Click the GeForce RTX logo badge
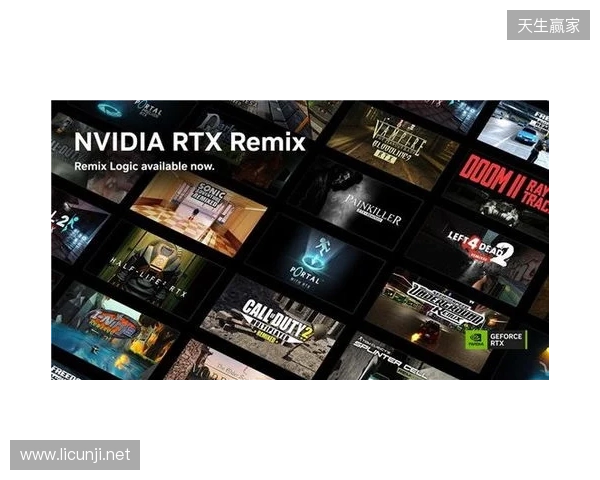 point(496,340)
